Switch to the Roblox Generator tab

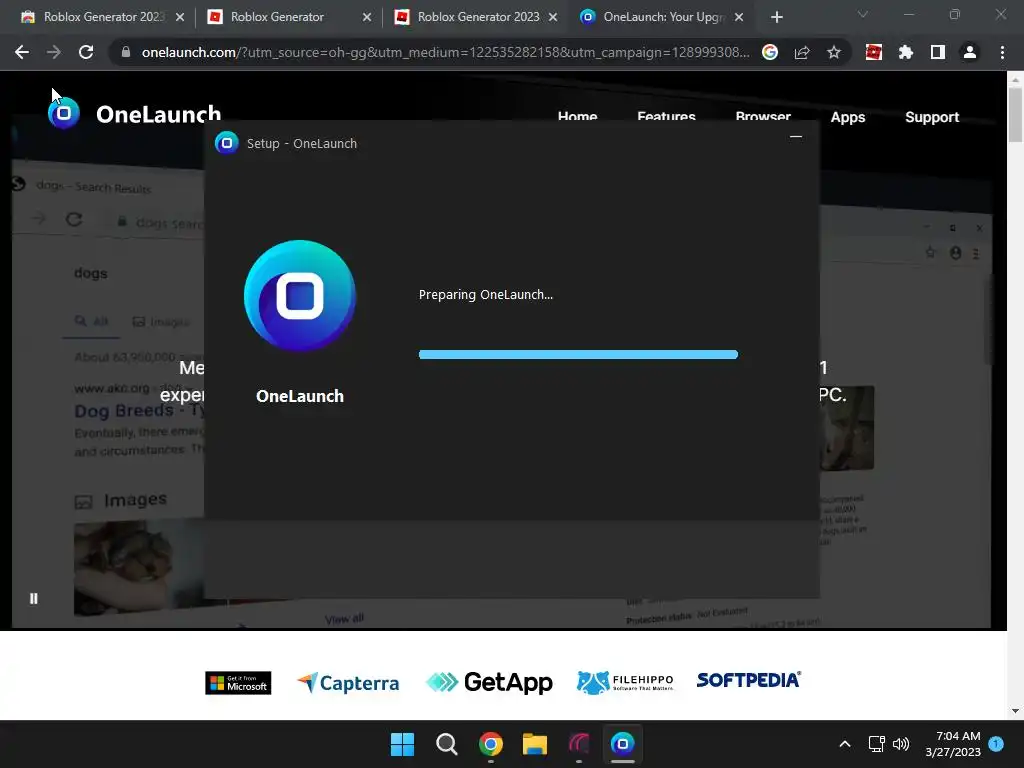289,17
